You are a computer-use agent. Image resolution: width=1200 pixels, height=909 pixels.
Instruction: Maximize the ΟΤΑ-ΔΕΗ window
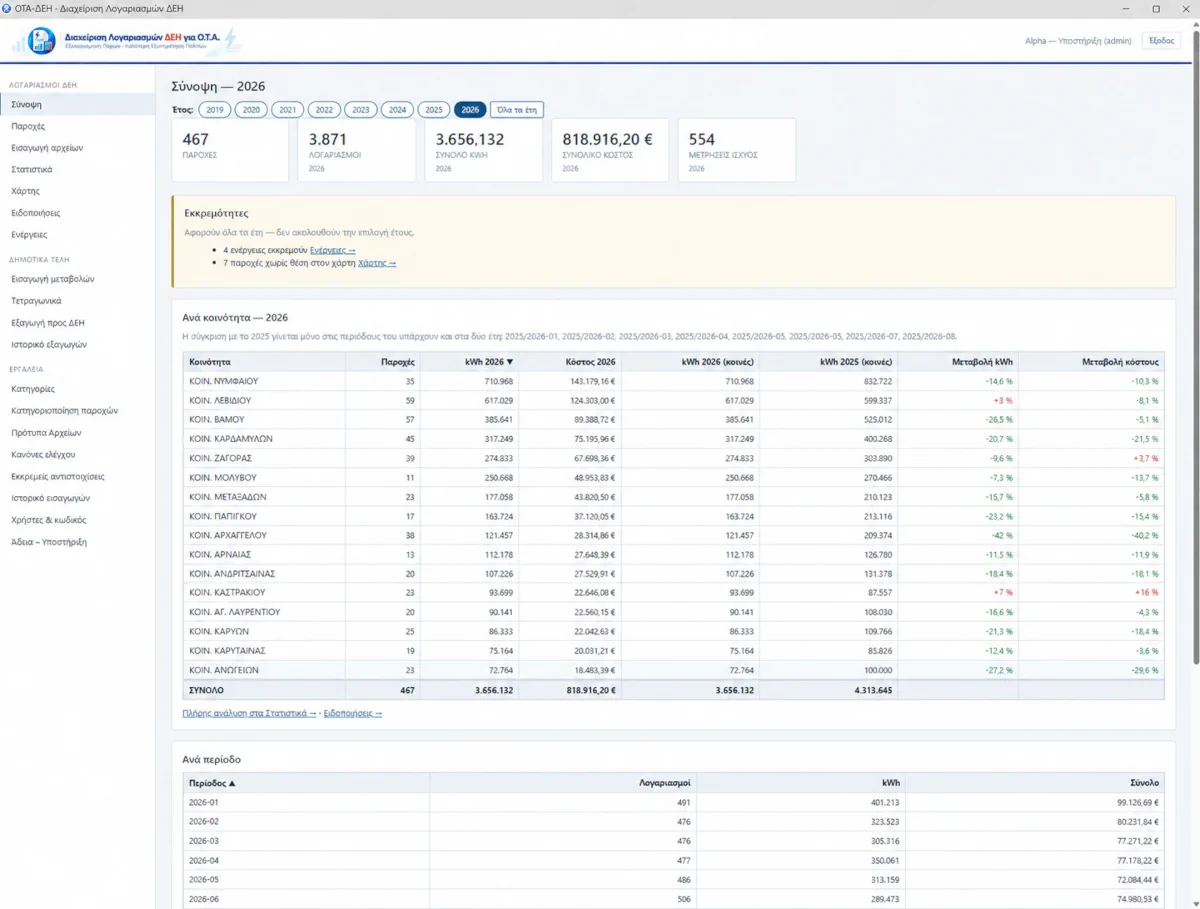1156,8
